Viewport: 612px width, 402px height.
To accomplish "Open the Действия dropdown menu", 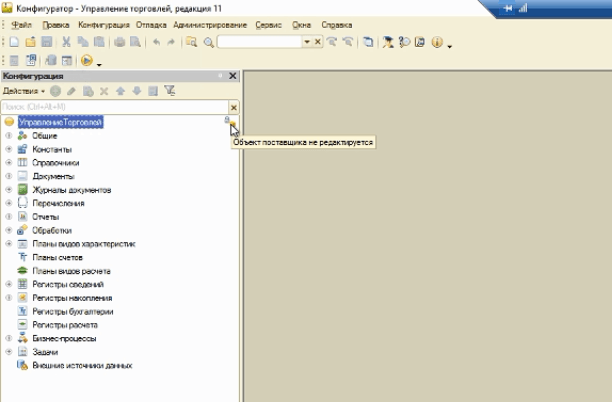I will pyautogui.click(x=23, y=91).
